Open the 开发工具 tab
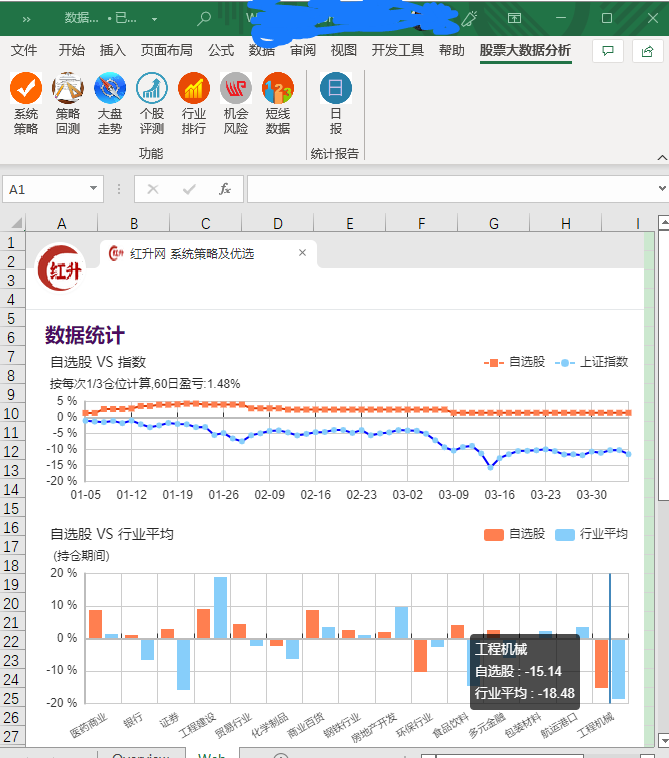The image size is (669, 758). click(398, 50)
